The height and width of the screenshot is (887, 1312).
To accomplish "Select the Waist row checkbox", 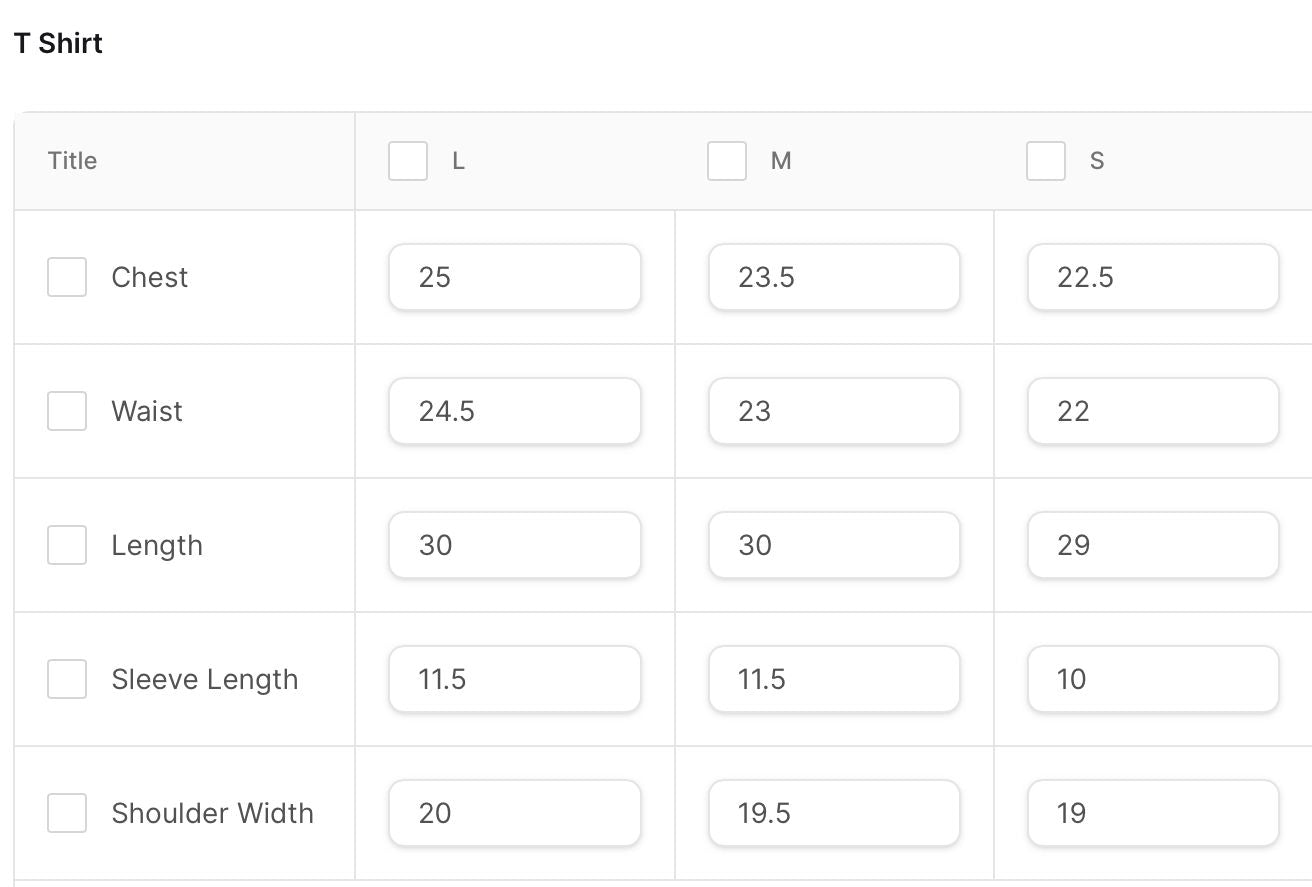I will click(67, 411).
